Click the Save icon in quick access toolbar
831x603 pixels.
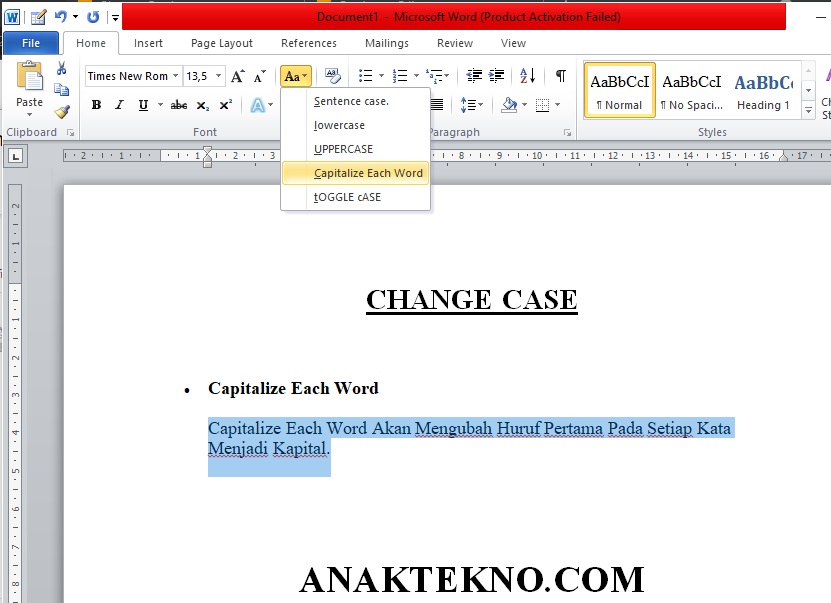tap(38, 17)
